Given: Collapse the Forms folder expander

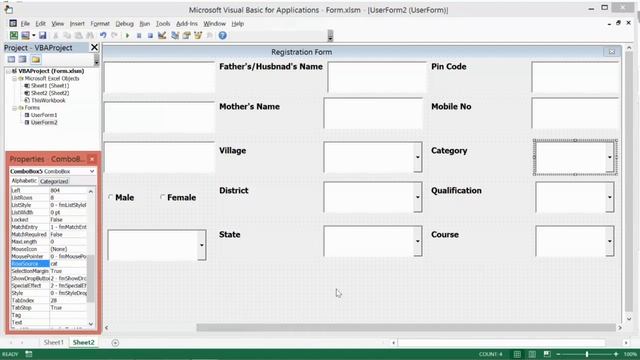Looking at the screenshot, I should [x=14, y=108].
